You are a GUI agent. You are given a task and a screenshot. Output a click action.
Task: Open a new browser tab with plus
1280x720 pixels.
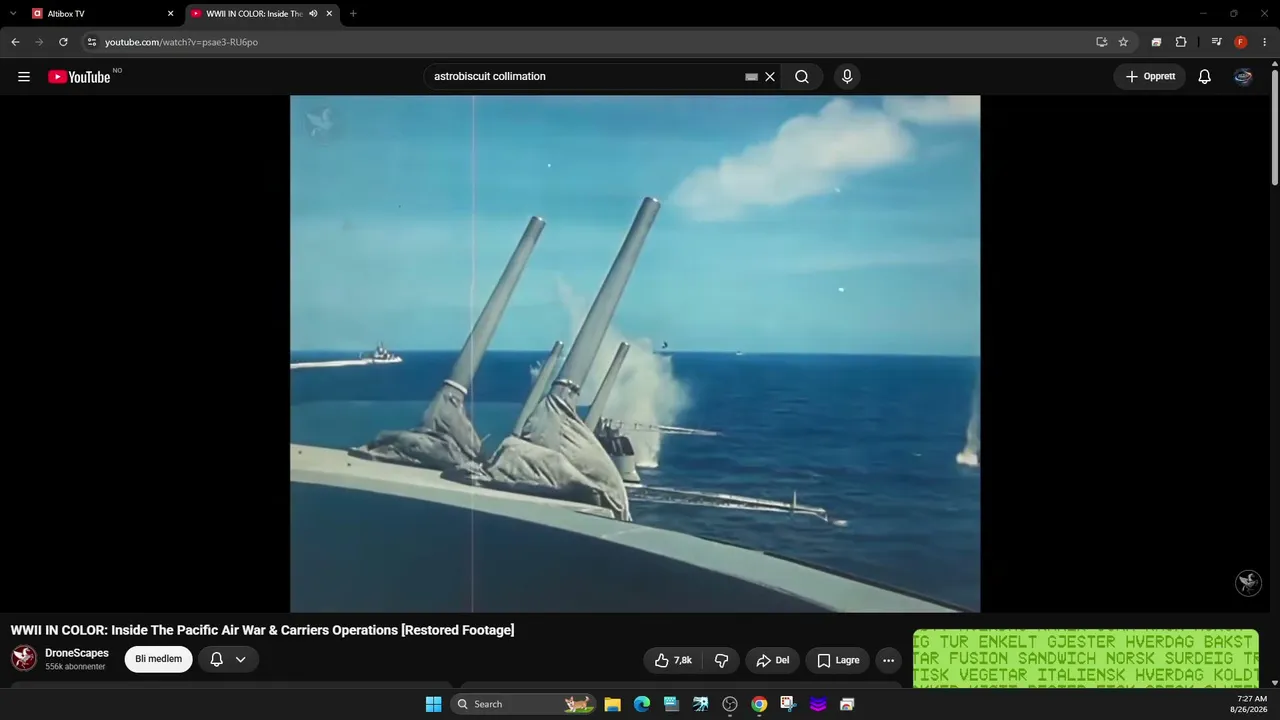click(x=353, y=14)
